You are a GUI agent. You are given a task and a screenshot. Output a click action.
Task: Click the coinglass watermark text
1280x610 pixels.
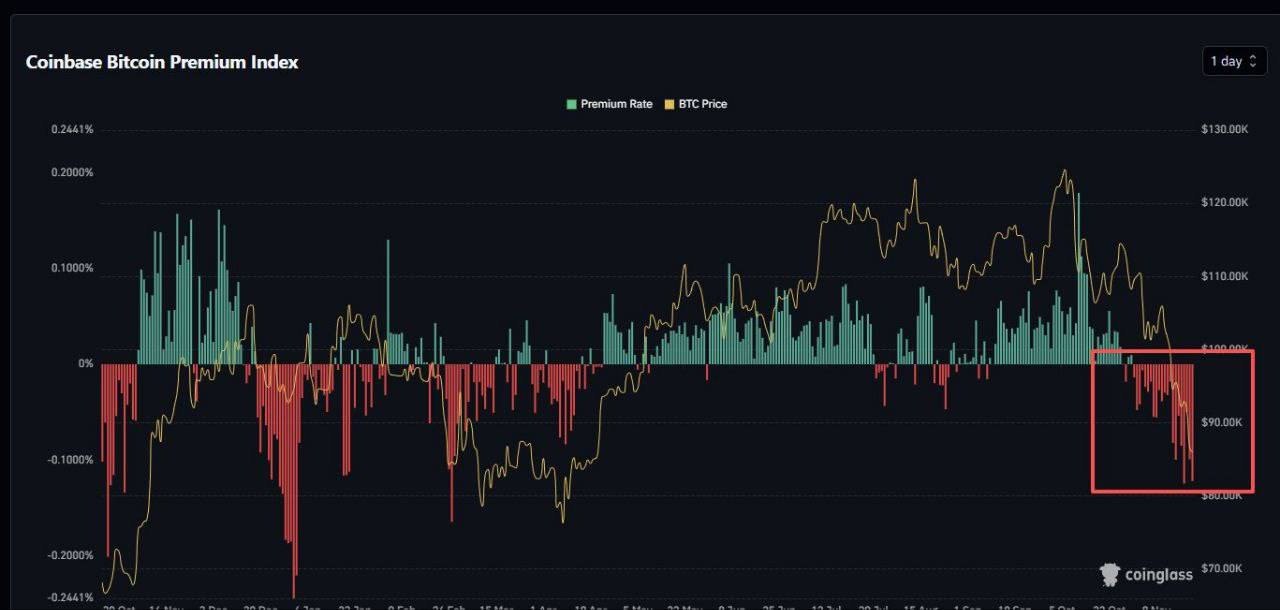tap(1159, 575)
